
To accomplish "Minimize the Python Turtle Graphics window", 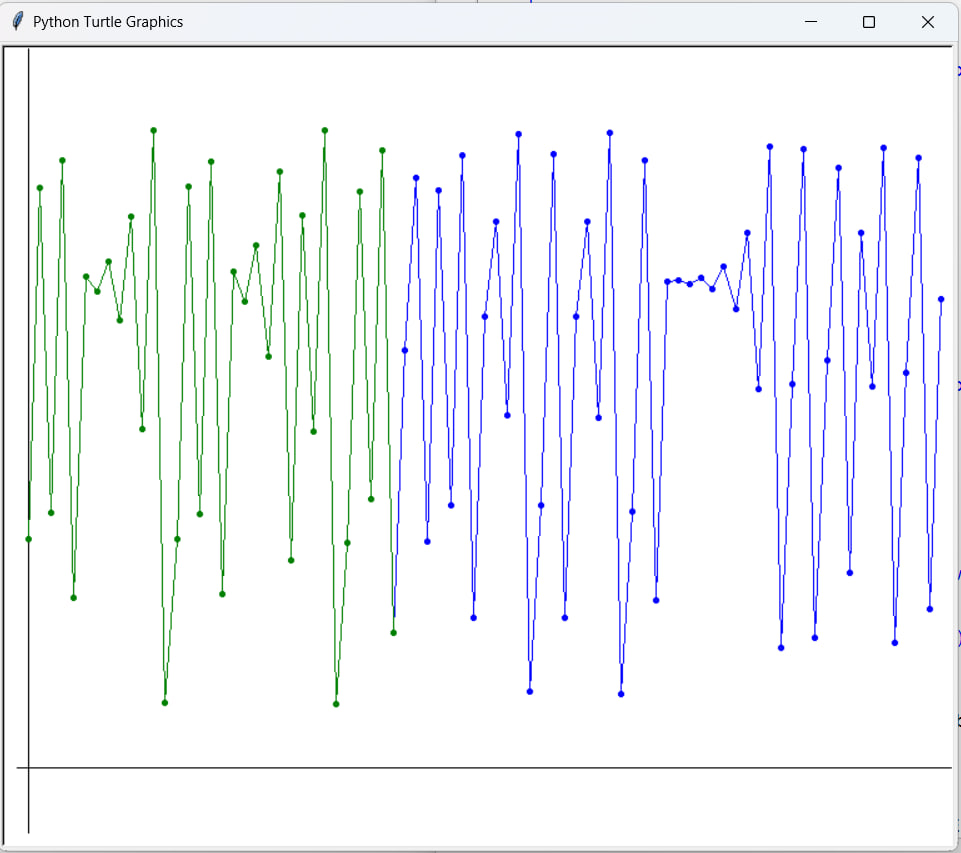I will [811, 22].
